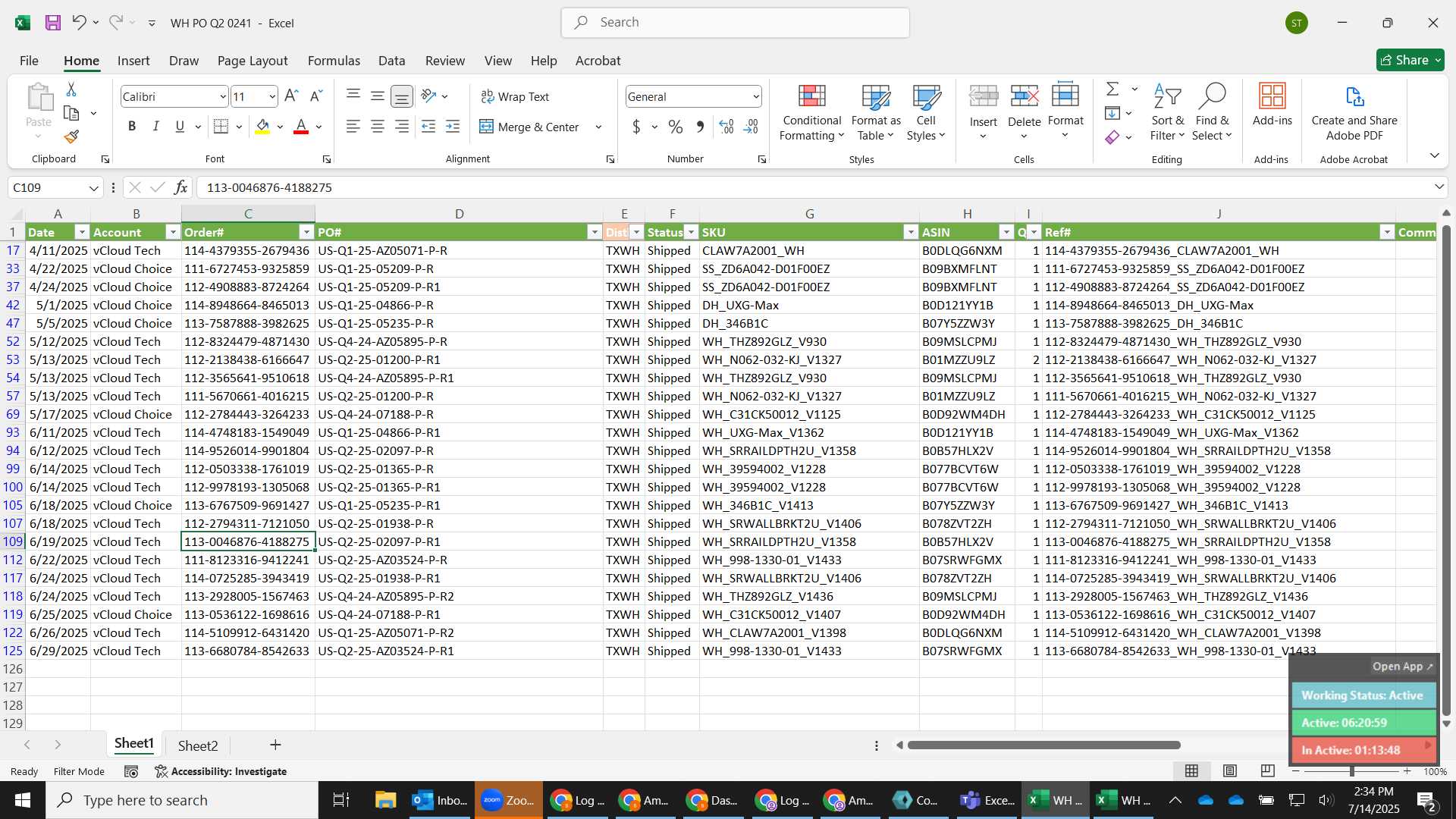Expand Merge & Center options arrow
Screen dimensions: 1456x819
point(598,127)
